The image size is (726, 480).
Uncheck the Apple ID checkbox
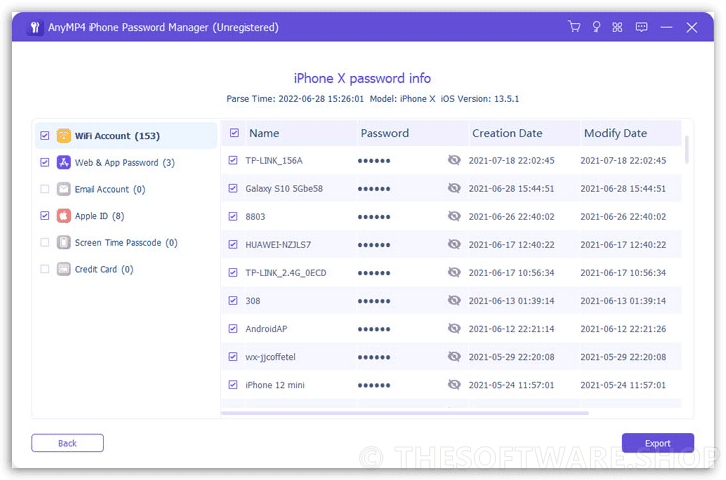click(44, 216)
